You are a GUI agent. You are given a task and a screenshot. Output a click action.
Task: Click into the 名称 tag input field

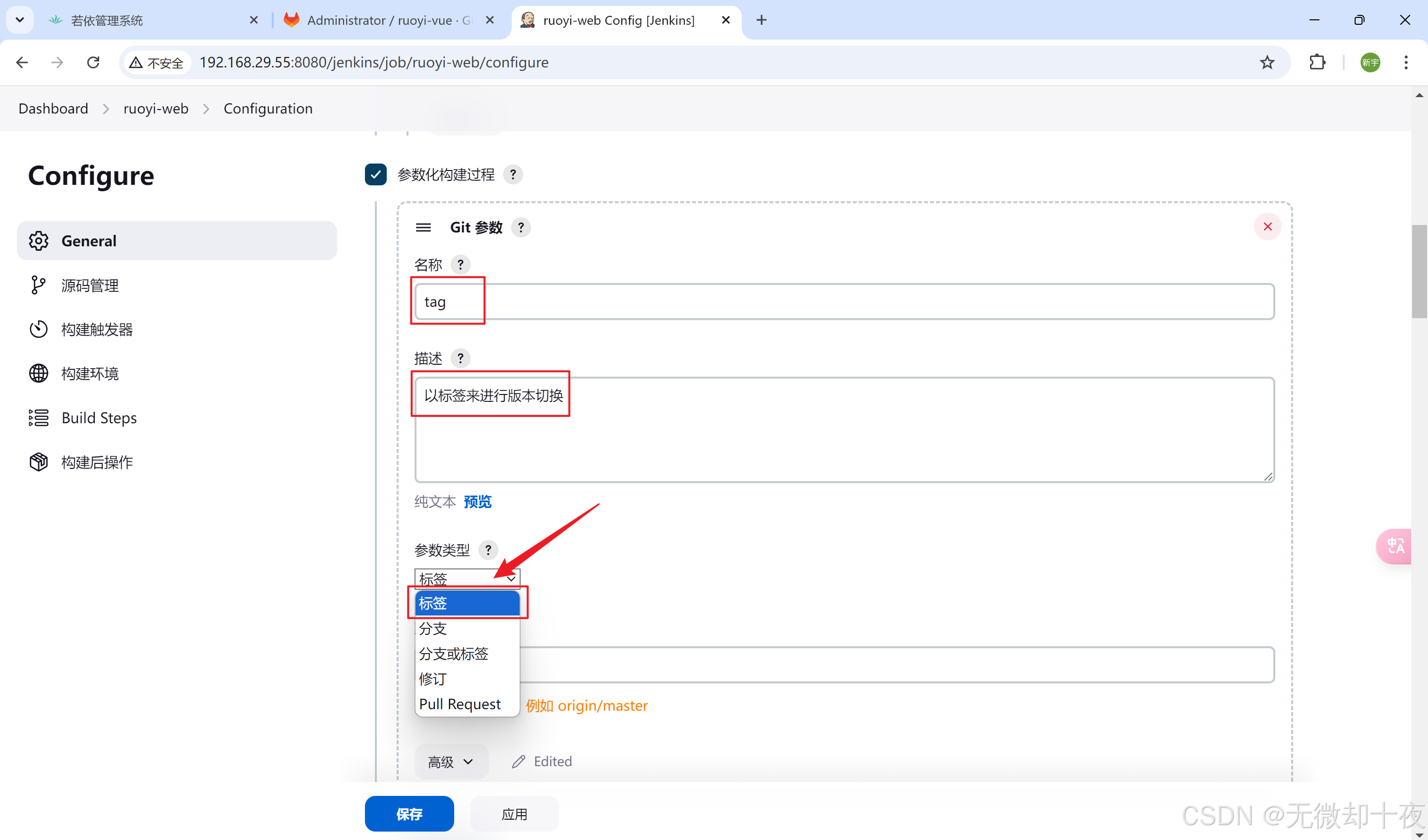click(844, 302)
